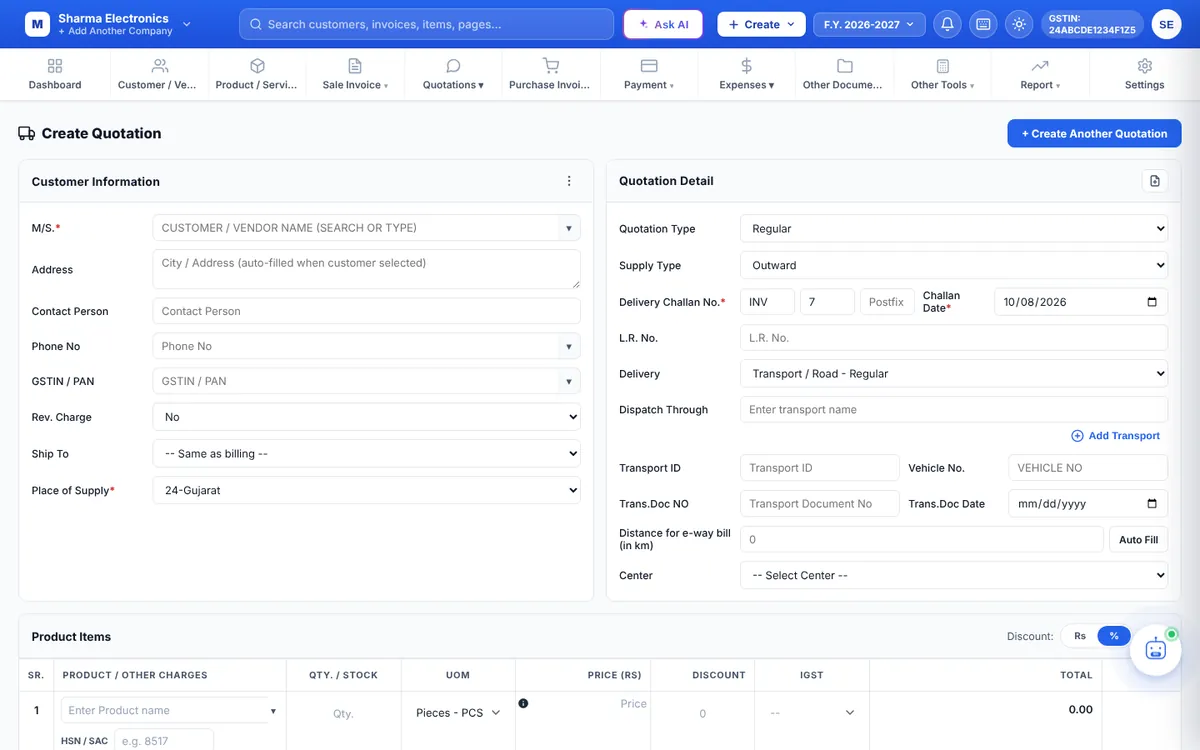
Task: Click the keyboard shortcuts icon
Action: 983,24
